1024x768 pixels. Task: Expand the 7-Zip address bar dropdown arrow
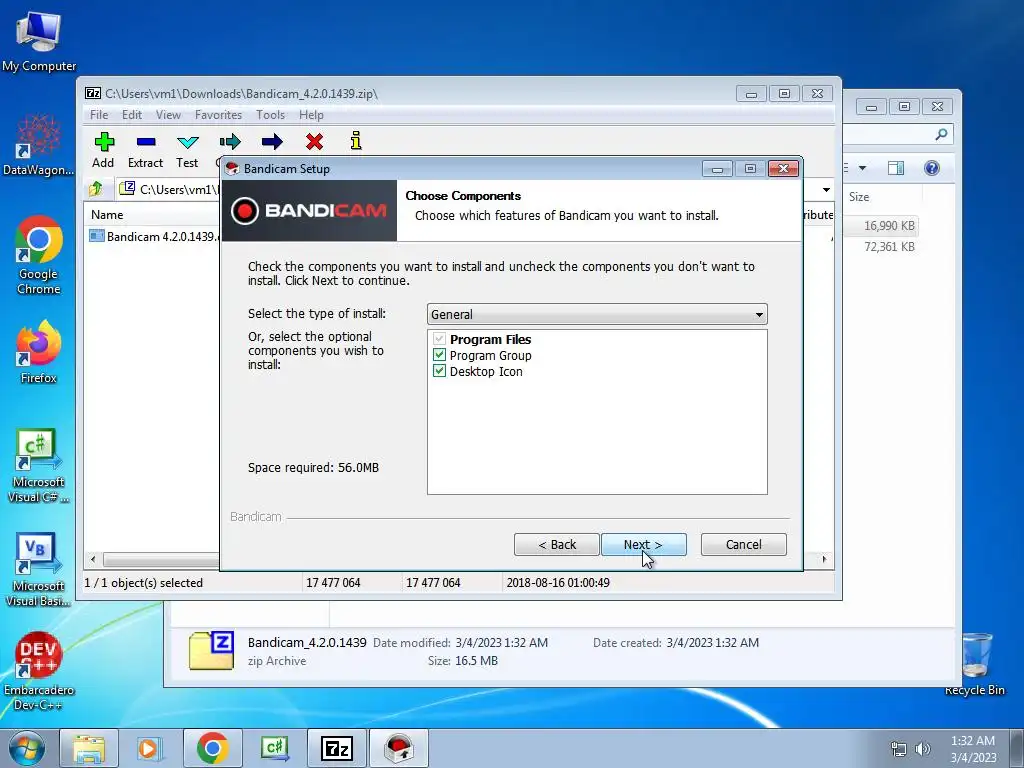click(826, 189)
